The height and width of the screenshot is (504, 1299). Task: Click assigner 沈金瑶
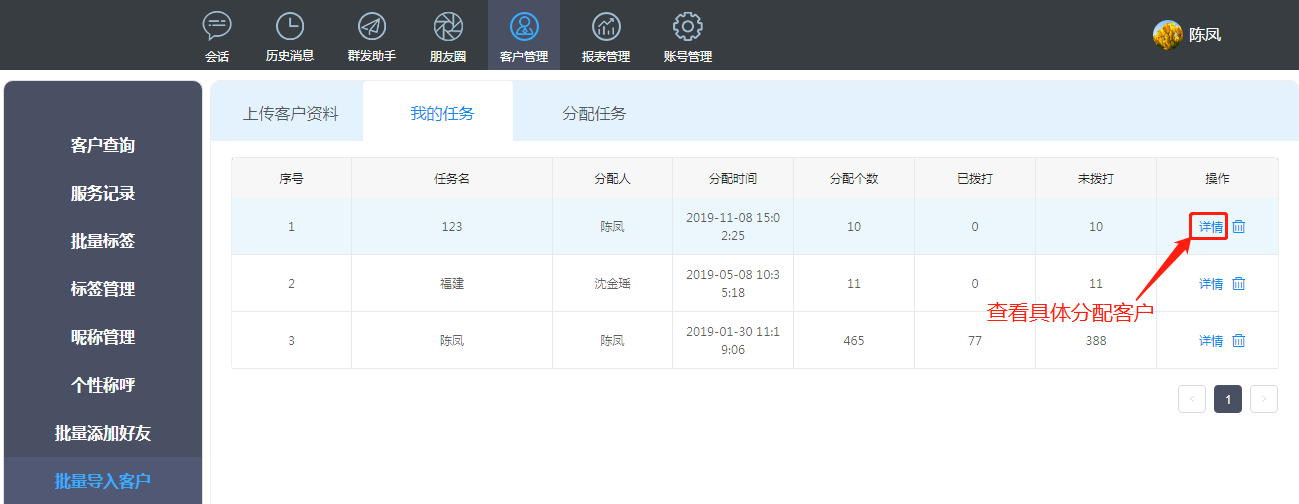(x=612, y=284)
